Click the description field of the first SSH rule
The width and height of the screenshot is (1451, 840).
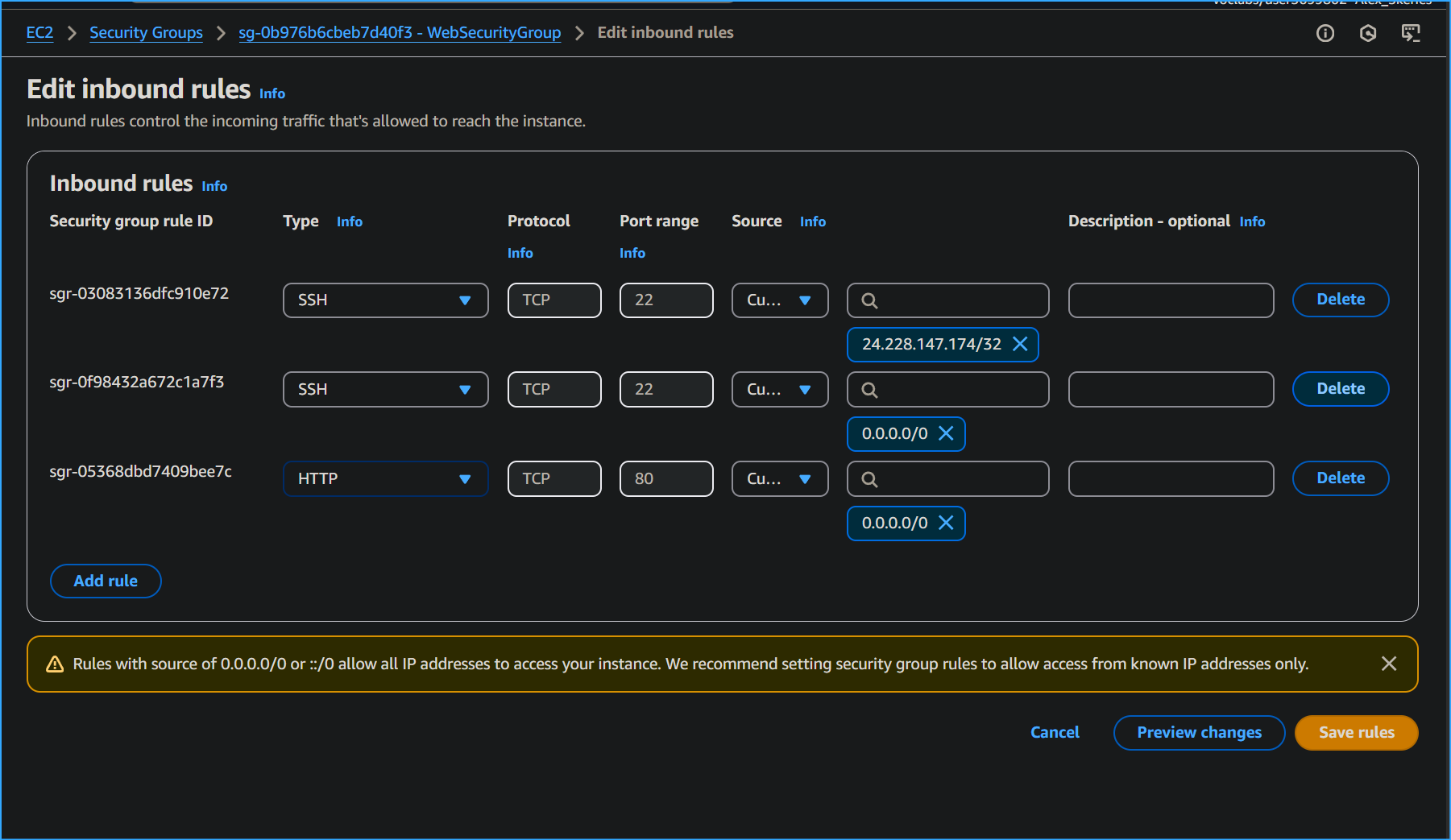click(x=1171, y=300)
